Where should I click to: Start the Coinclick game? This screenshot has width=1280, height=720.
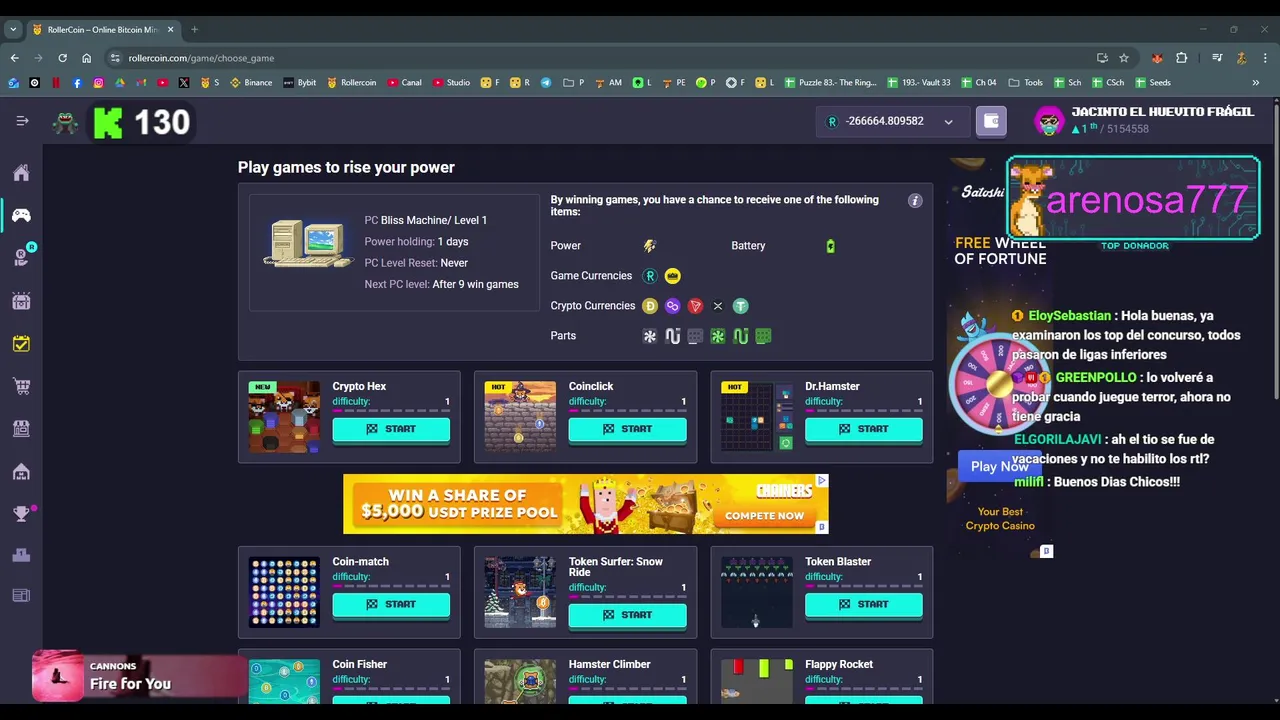[627, 429]
